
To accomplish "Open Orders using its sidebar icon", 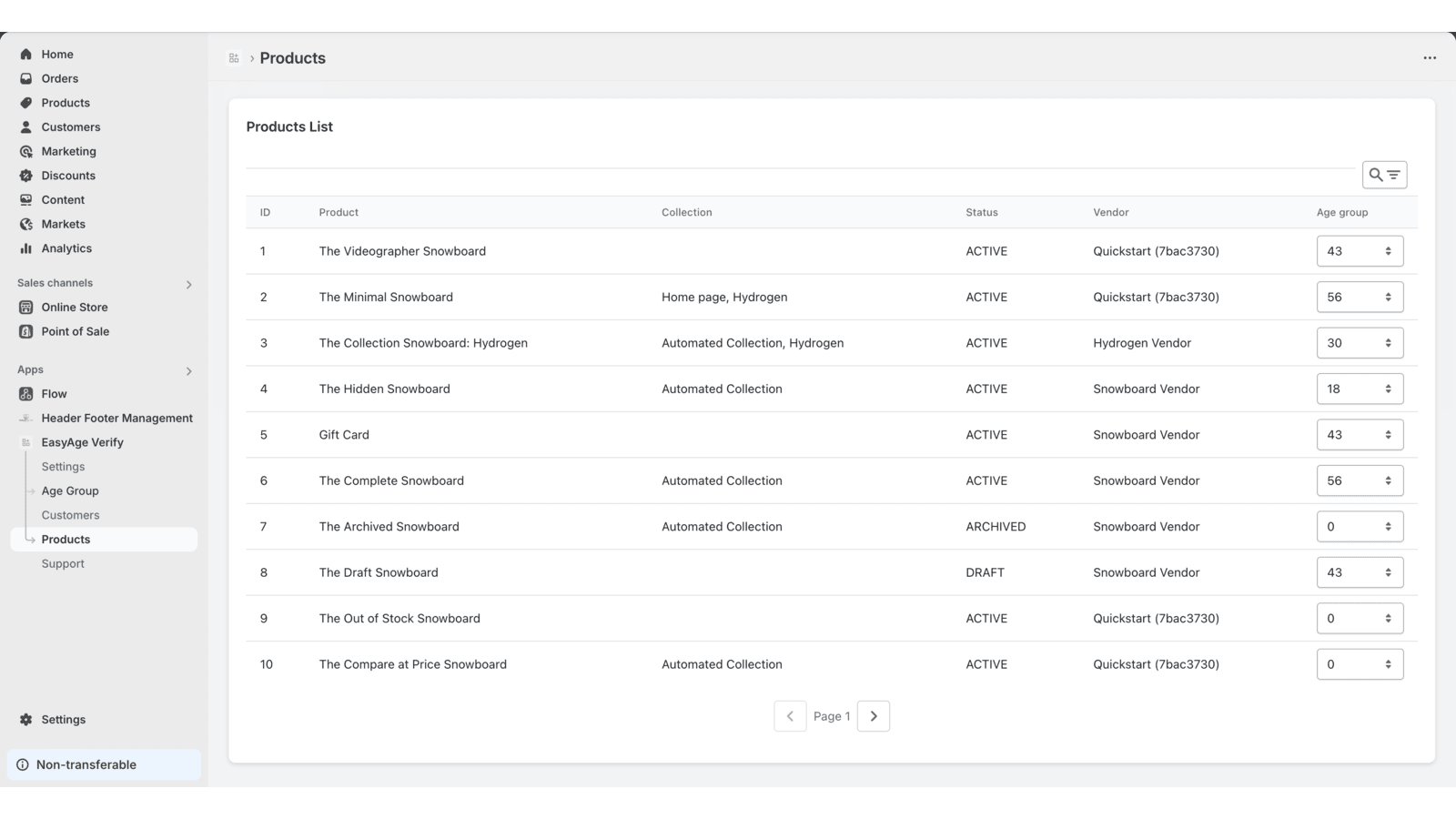I will pyautogui.click(x=25, y=78).
